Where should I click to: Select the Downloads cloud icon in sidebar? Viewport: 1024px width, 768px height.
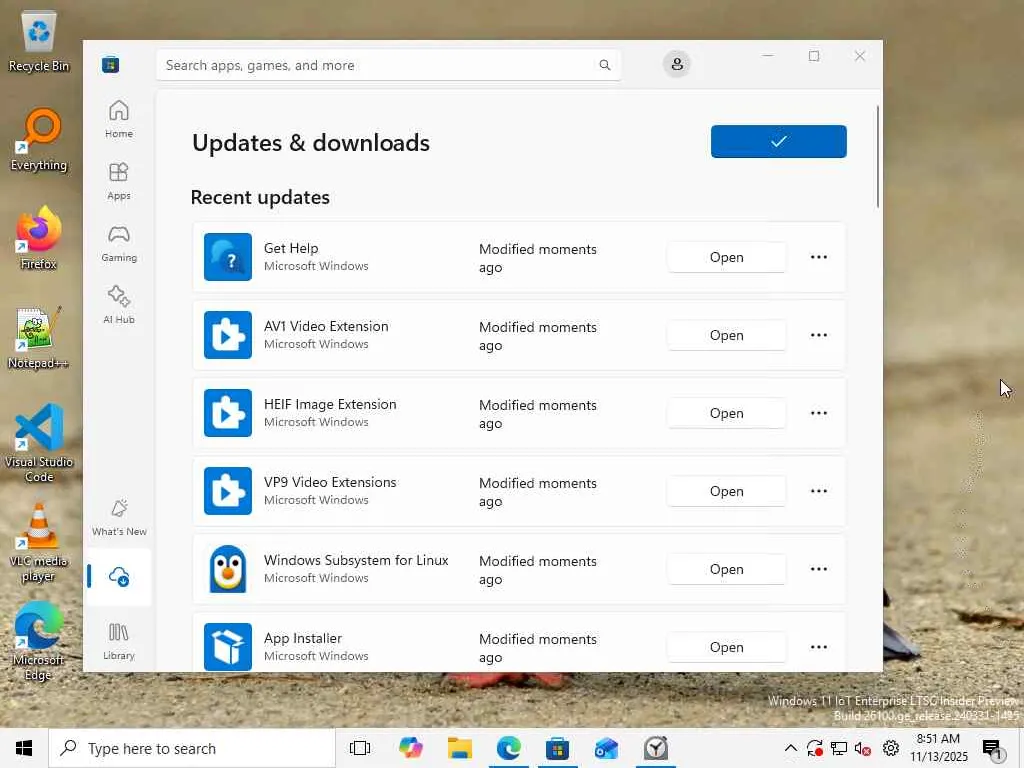[119, 577]
